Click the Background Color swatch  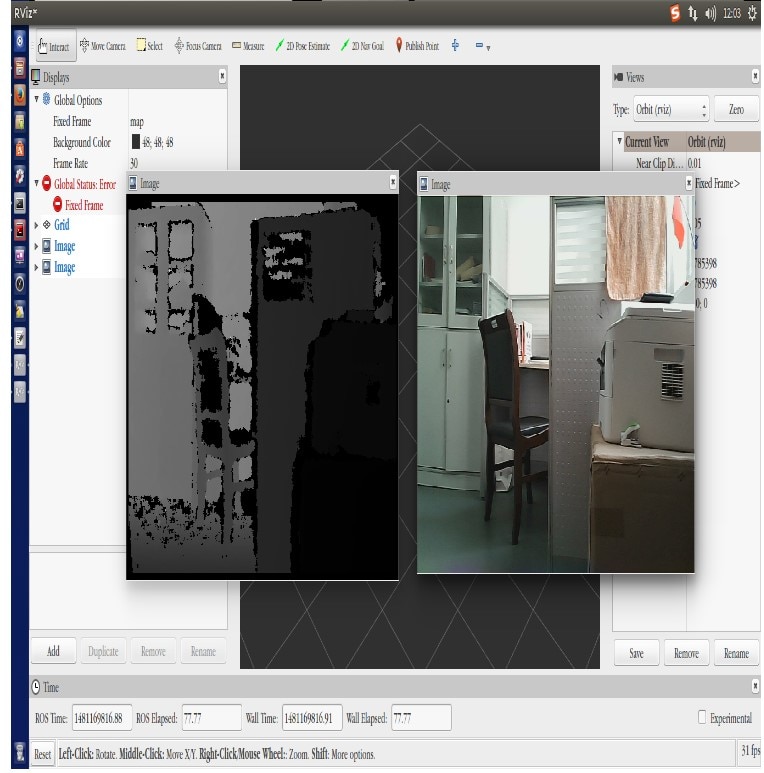(136, 142)
